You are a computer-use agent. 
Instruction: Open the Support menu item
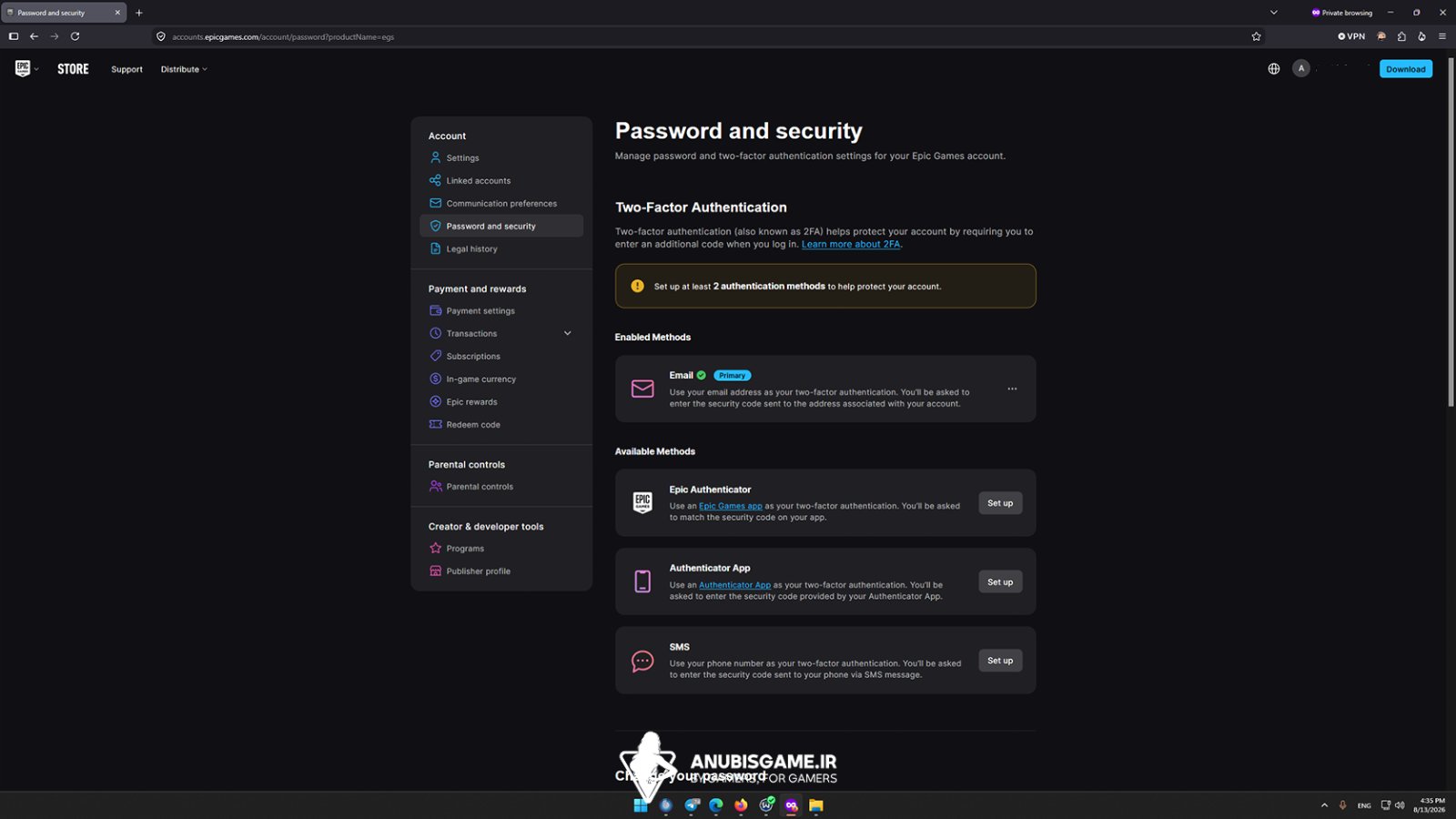pyautogui.click(x=126, y=69)
